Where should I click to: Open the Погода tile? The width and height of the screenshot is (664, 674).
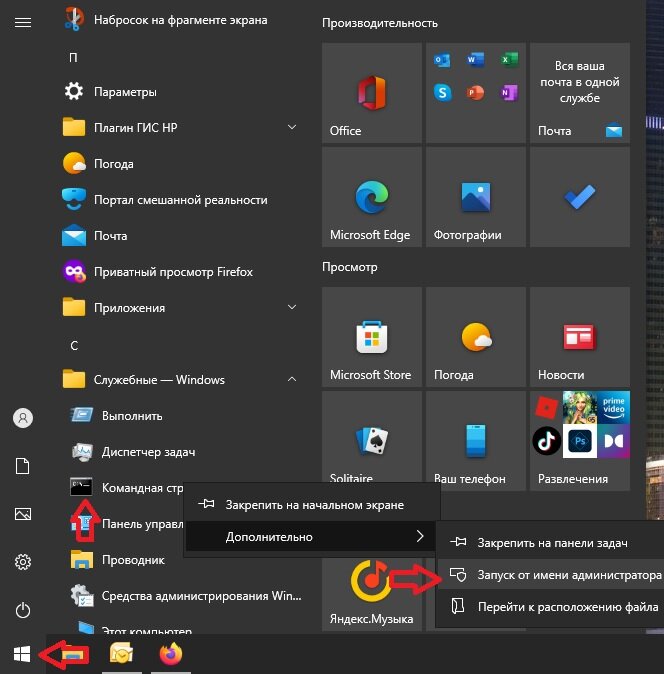tap(476, 337)
